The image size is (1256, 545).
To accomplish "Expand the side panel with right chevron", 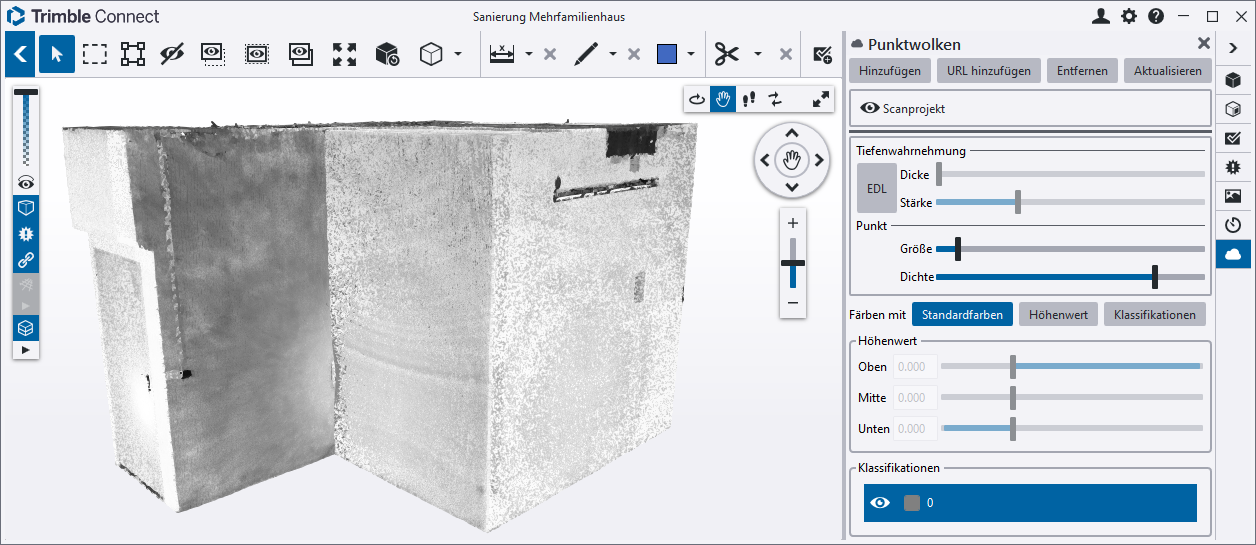I will click(x=1234, y=47).
